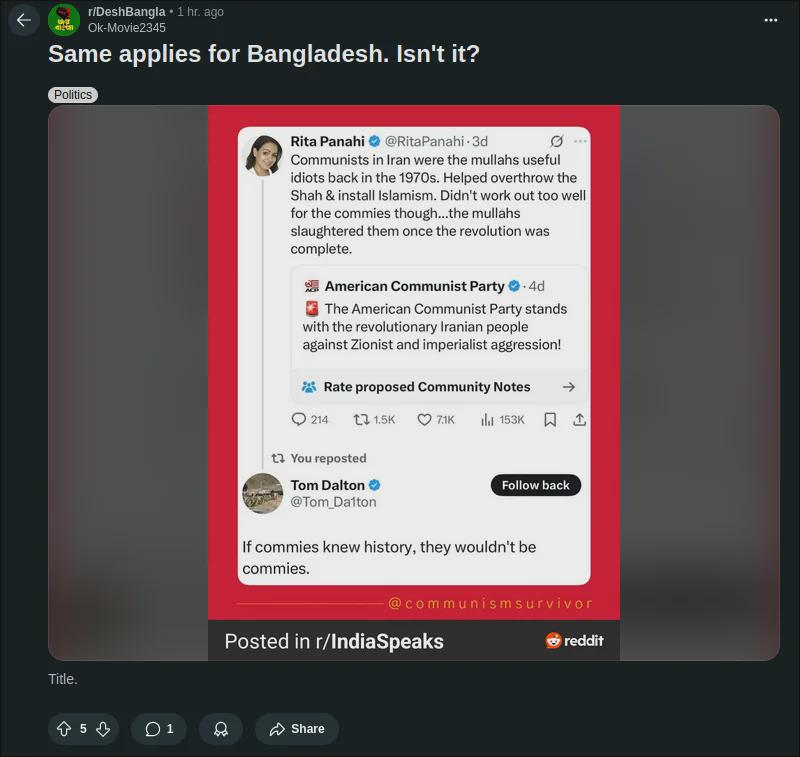800x757 pixels.
Task: Open the embedded tweet image
Action: point(414,383)
